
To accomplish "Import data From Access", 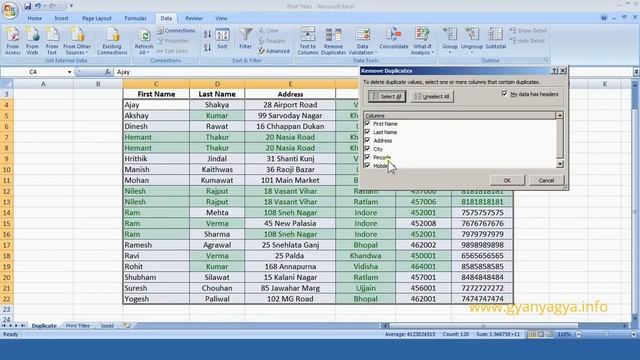I will tap(13, 41).
